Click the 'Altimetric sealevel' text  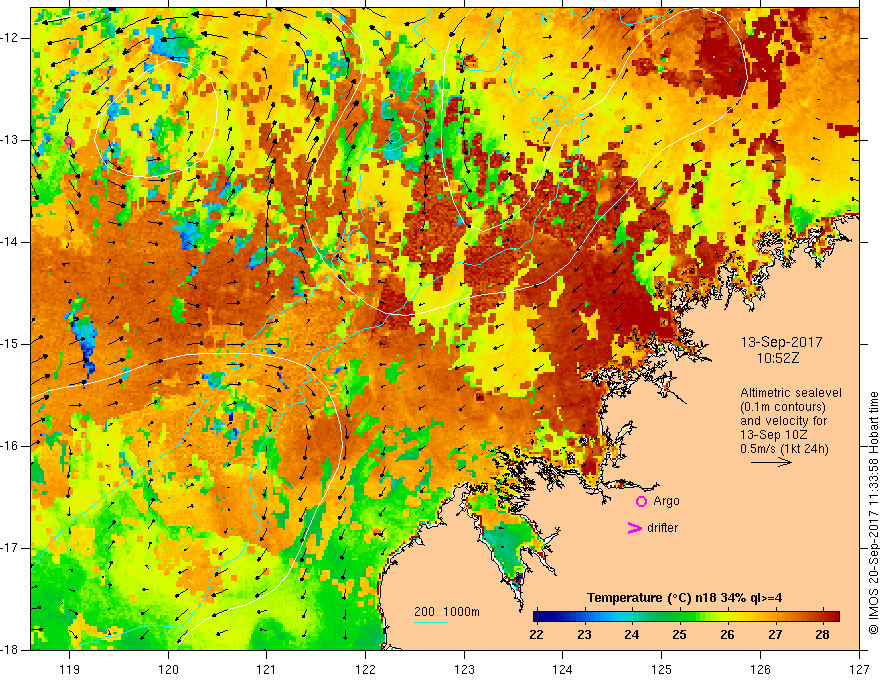click(791, 393)
